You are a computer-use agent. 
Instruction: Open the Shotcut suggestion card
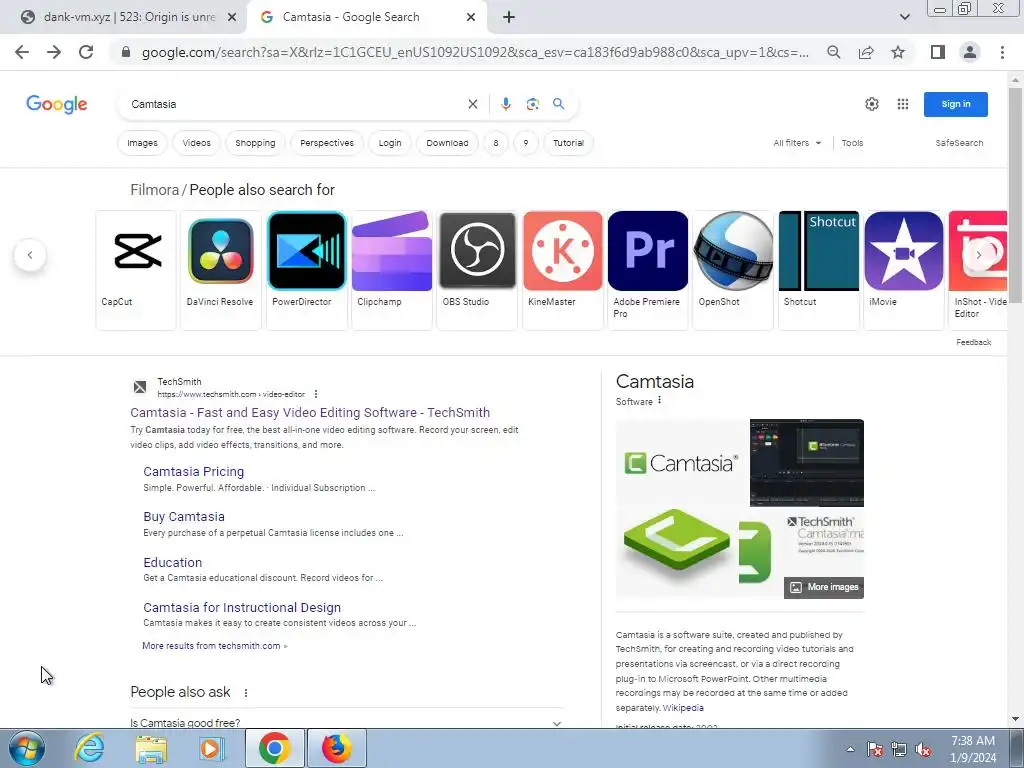pyautogui.click(x=818, y=270)
